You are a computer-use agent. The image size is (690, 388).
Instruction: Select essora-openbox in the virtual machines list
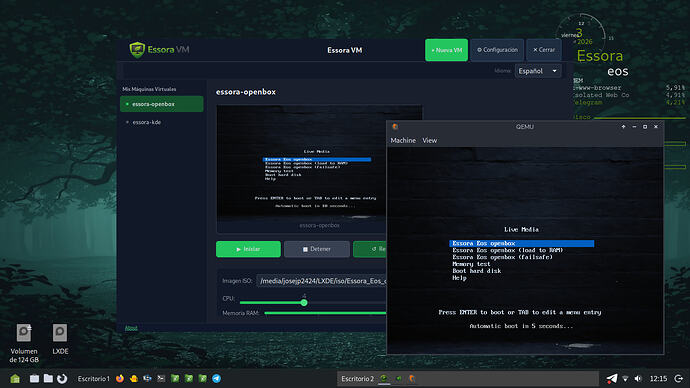161,104
